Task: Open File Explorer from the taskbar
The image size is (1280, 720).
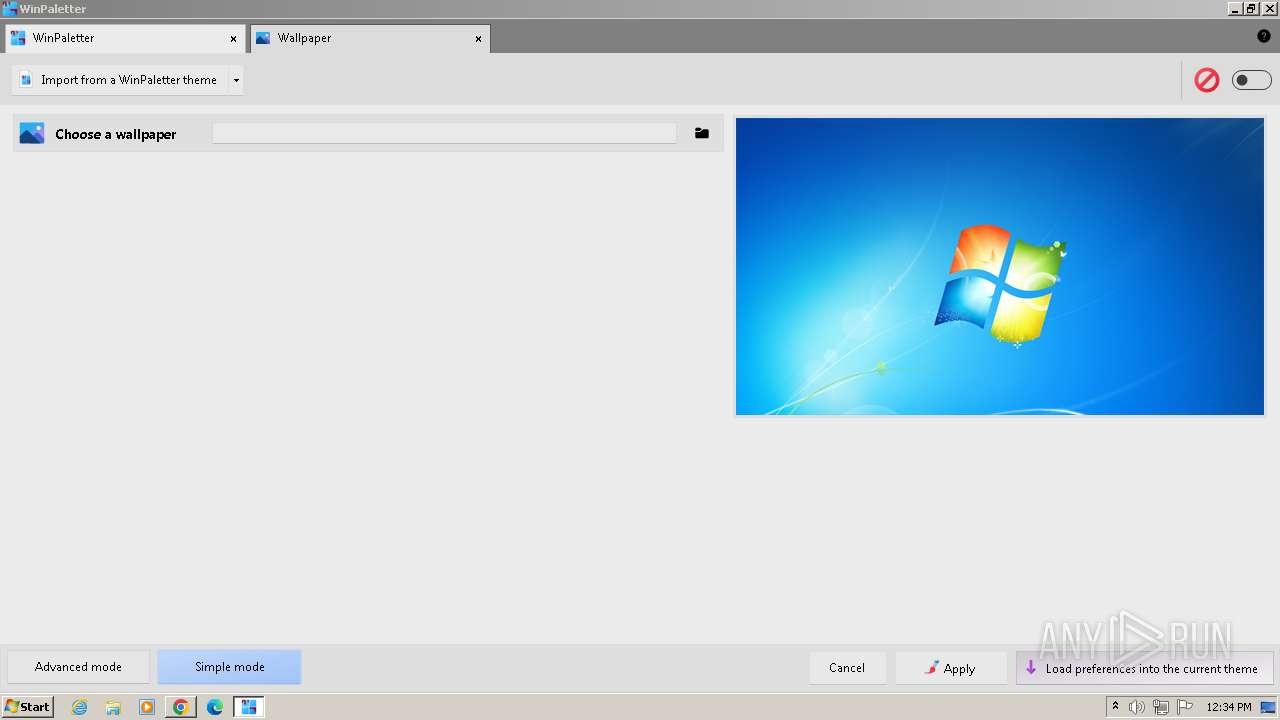Action: 113,707
